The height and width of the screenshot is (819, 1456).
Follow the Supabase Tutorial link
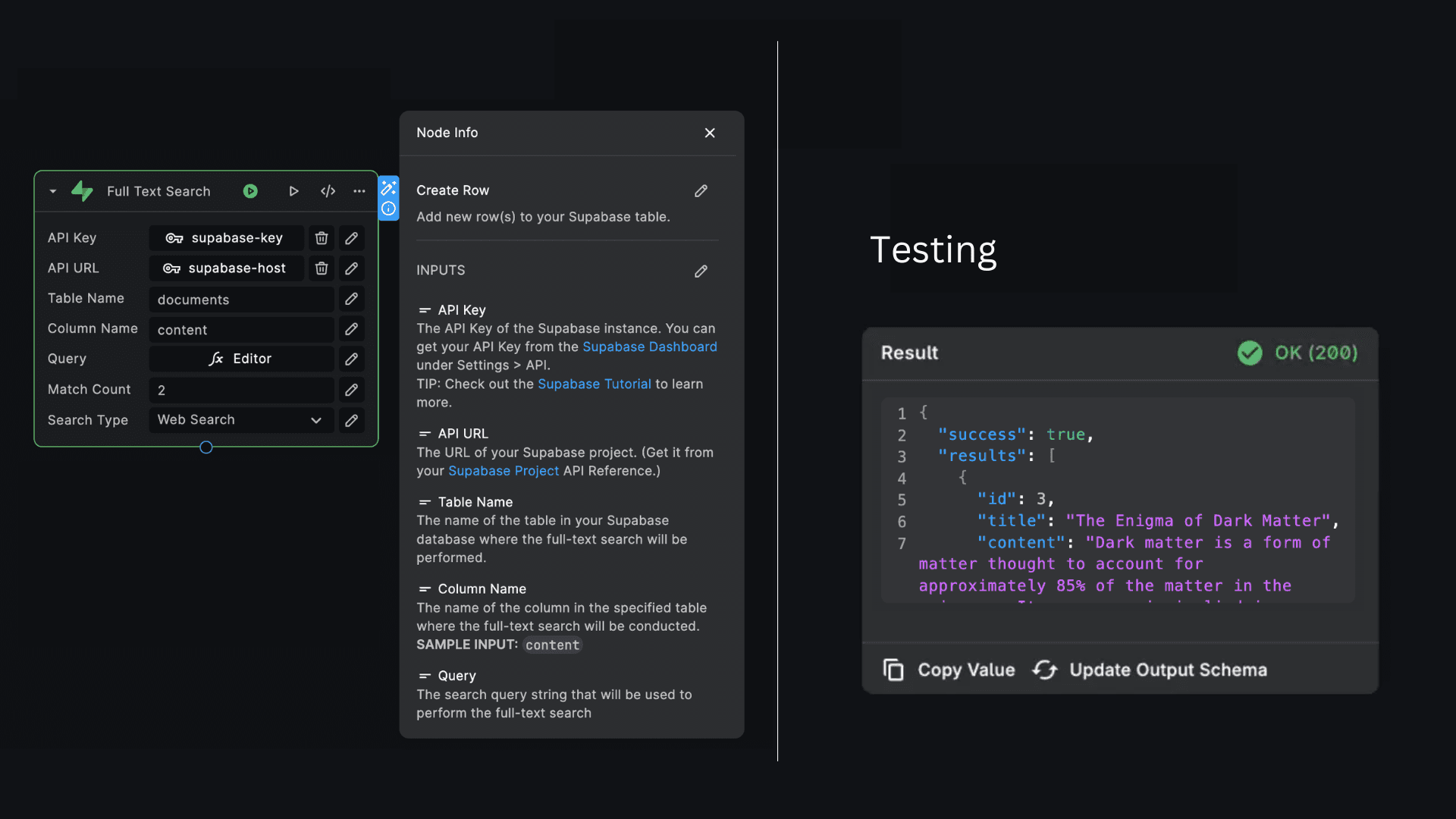(x=594, y=384)
